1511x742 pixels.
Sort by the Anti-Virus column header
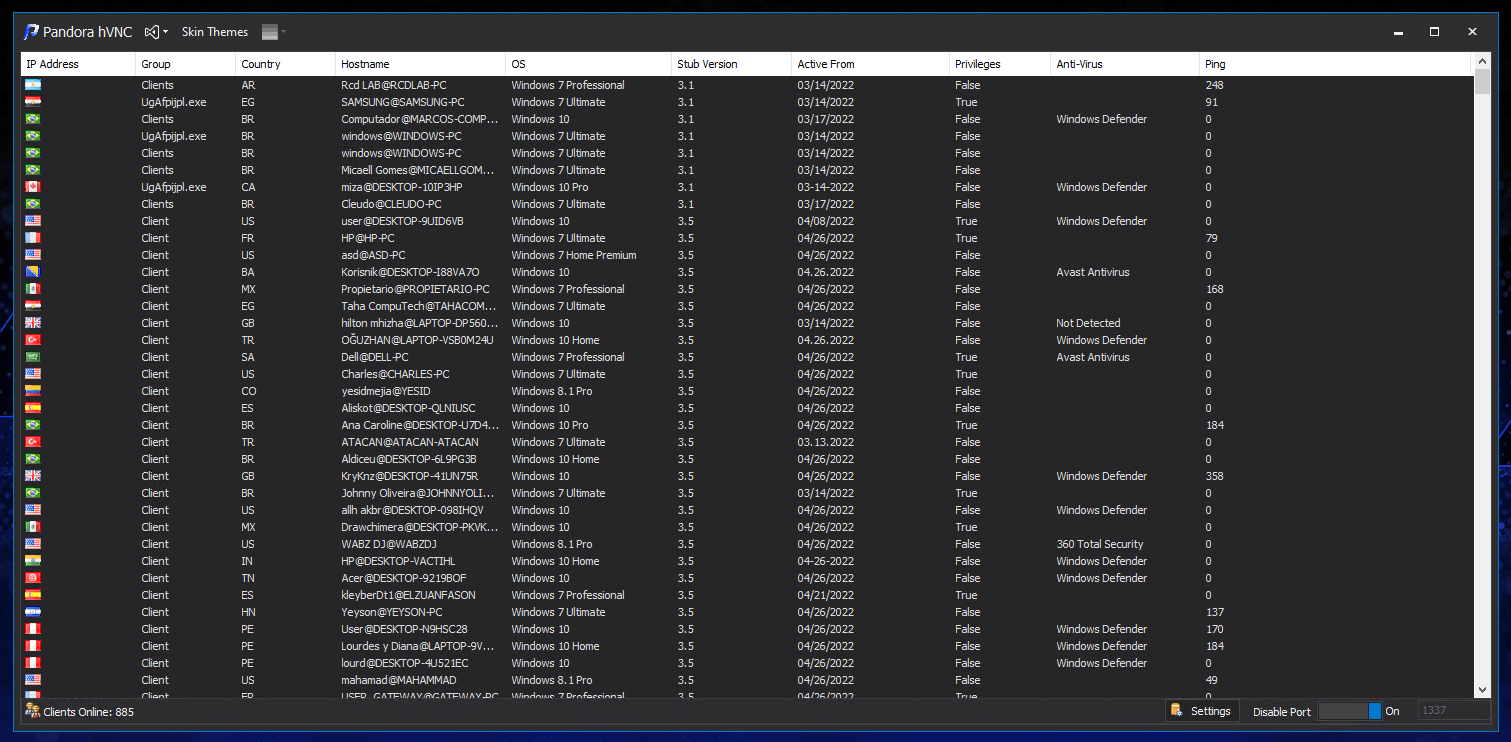click(x=1125, y=64)
